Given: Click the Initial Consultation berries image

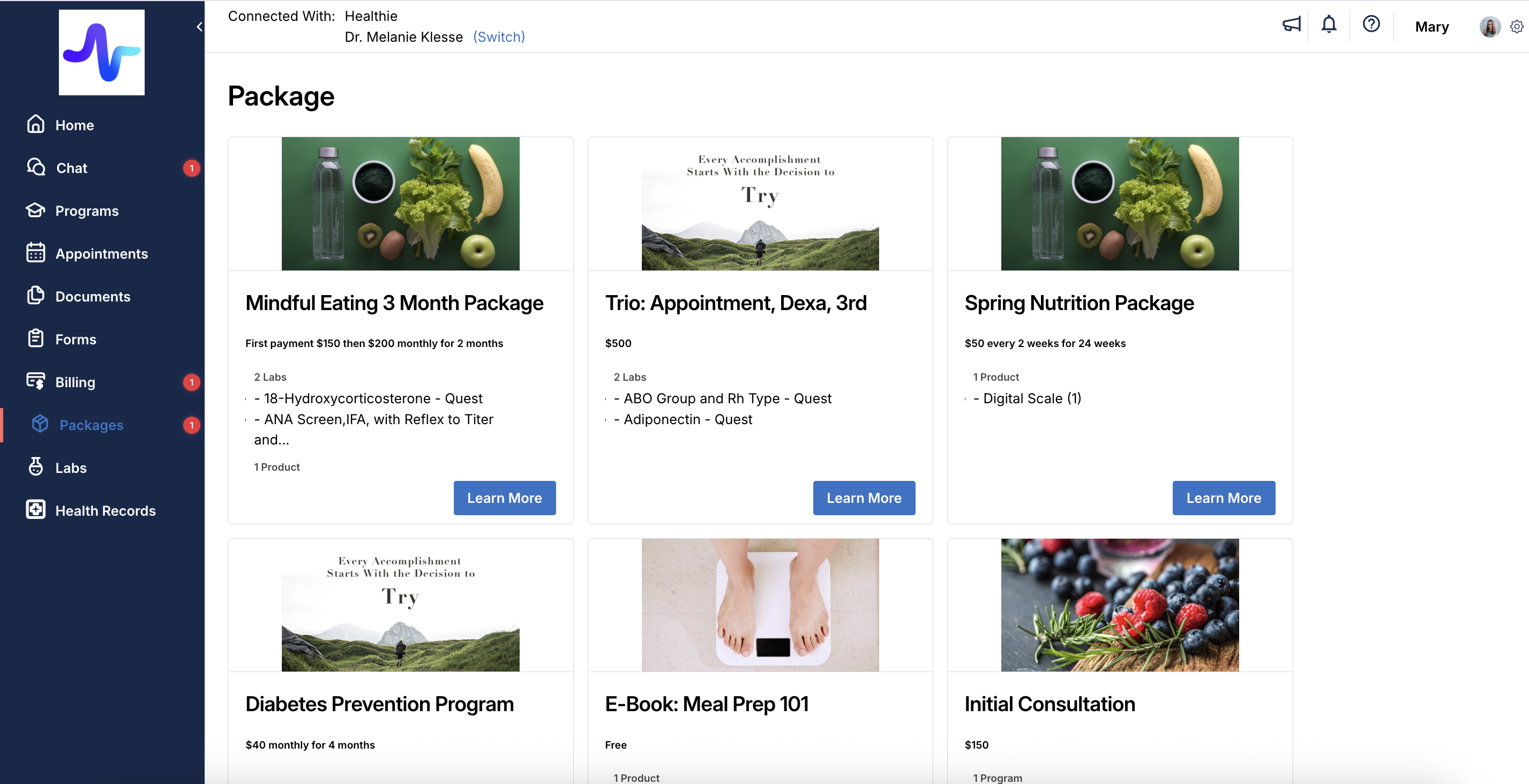Looking at the screenshot, I should [x=1120, y=604].
